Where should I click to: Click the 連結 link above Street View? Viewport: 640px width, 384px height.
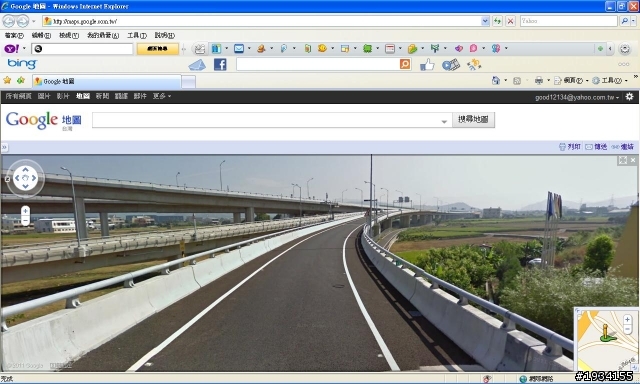[x=622, y=147]
